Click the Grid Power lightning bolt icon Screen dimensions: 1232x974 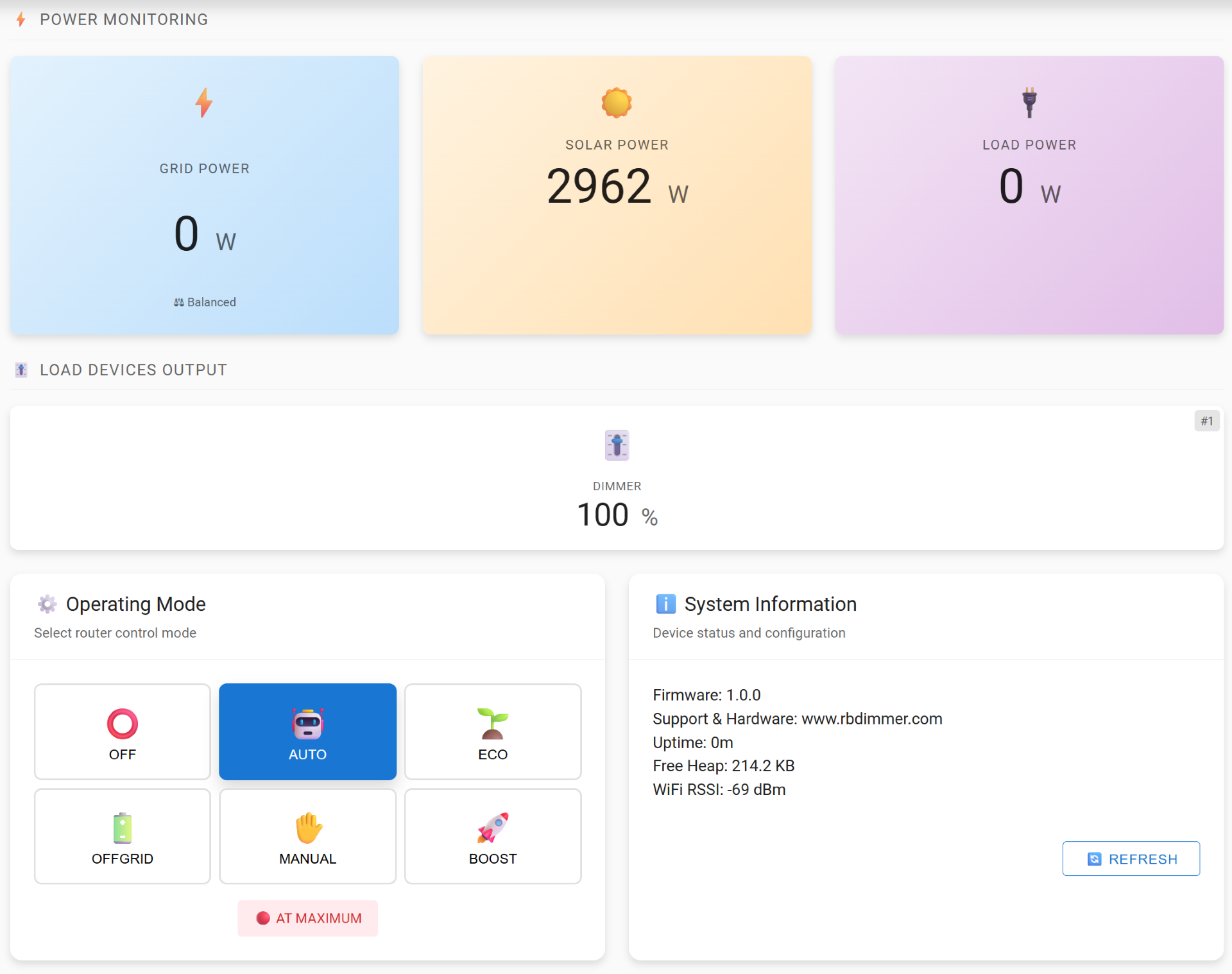click(x=204, y=103)
